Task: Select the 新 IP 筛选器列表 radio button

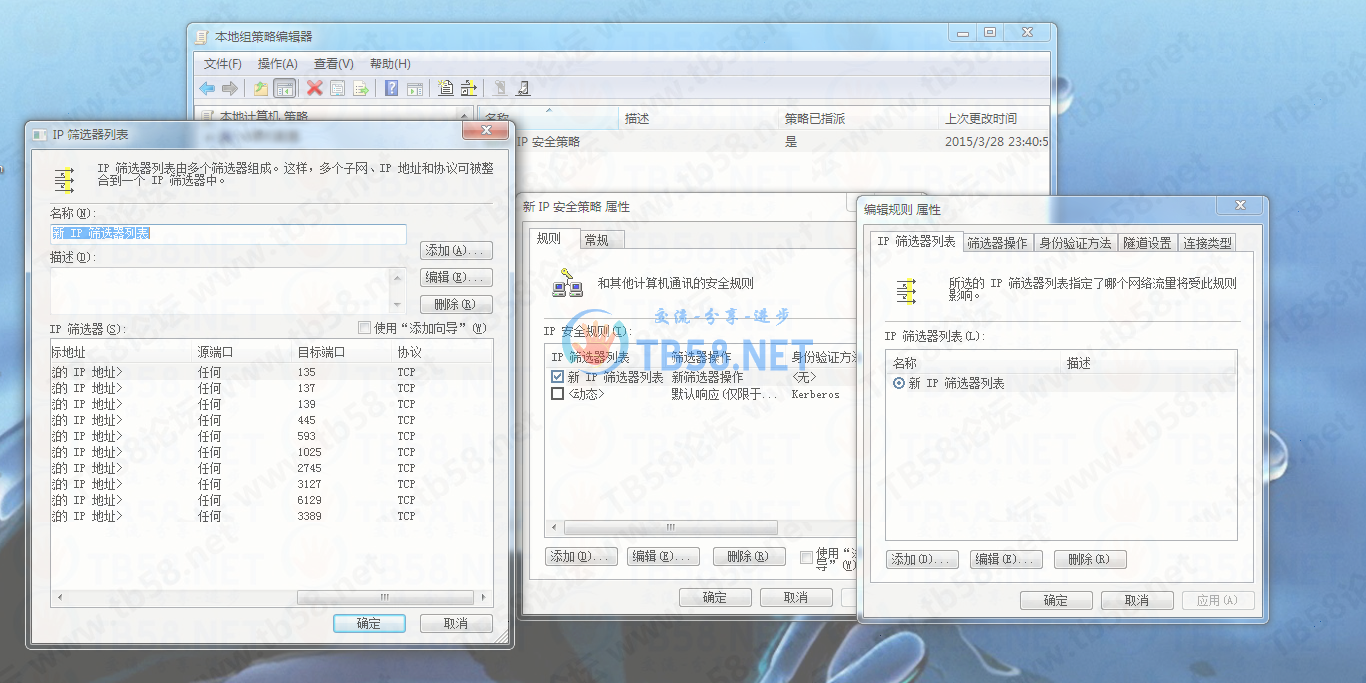Action: click(899, 383)
